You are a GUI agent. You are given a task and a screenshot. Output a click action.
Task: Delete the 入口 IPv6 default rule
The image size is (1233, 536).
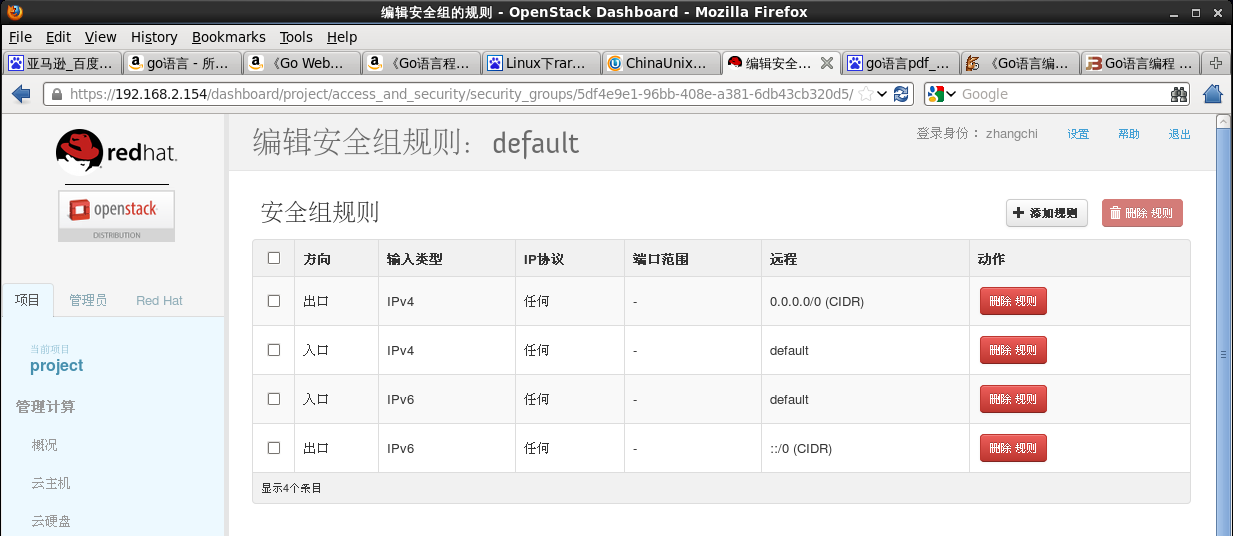click(1013, 399)
